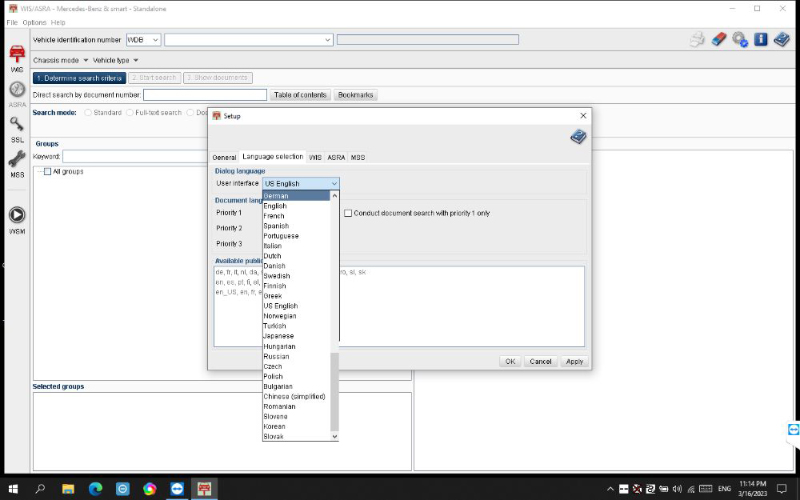Expand the Chassis mode dropdown
The width and height of the screenshot is (800, 500).
pos(86,60)
